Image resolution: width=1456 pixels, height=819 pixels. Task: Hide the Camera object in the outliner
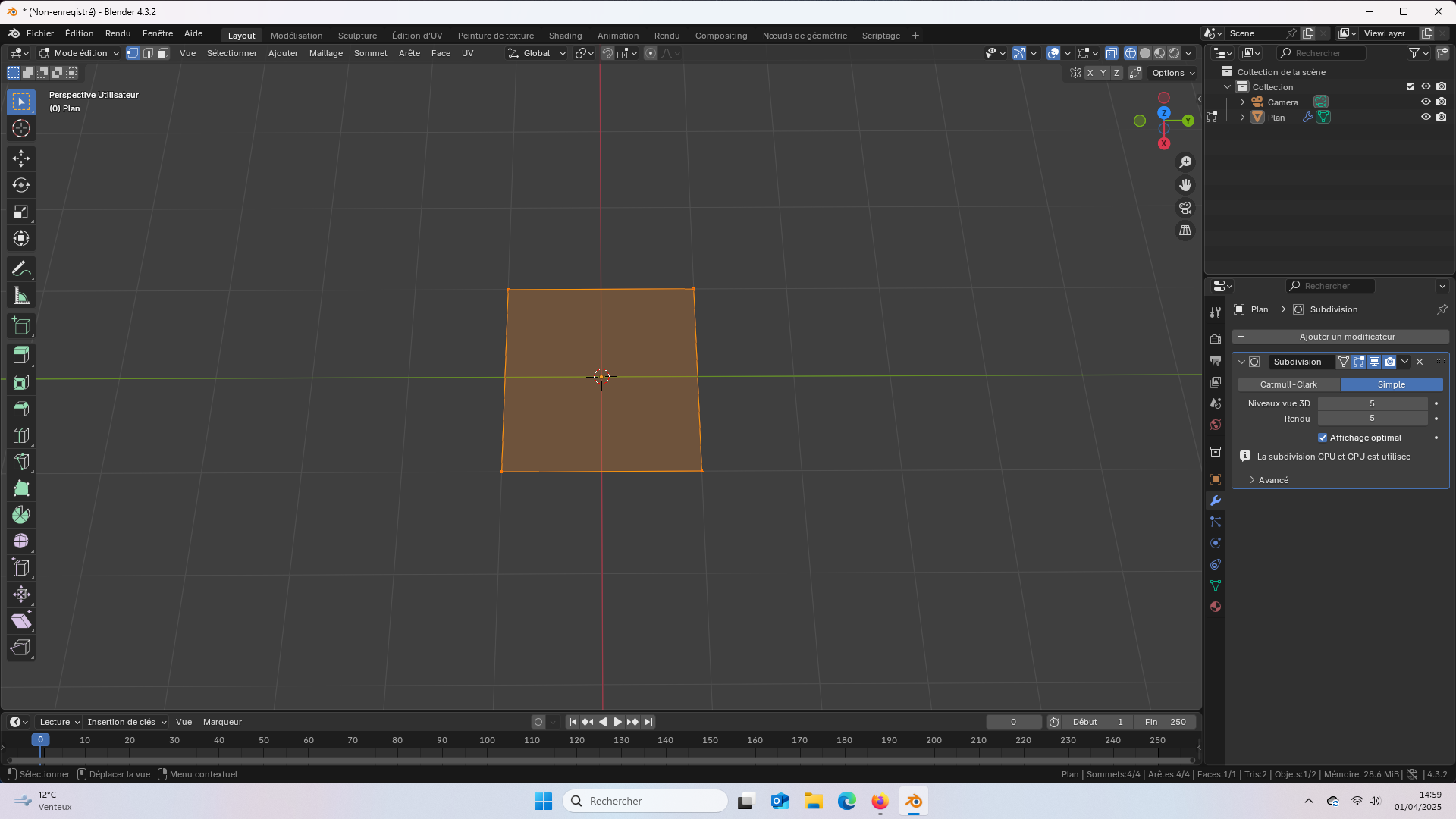pos(1426,102)
